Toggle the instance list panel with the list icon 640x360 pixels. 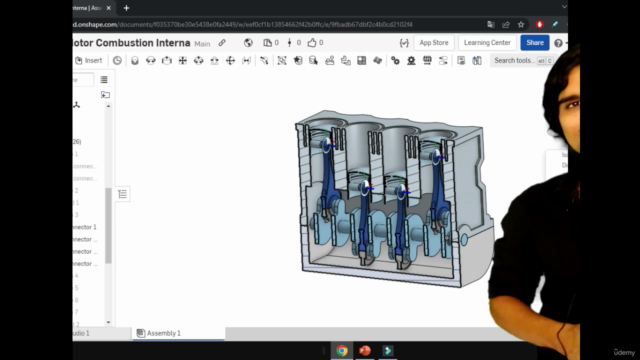122,194
